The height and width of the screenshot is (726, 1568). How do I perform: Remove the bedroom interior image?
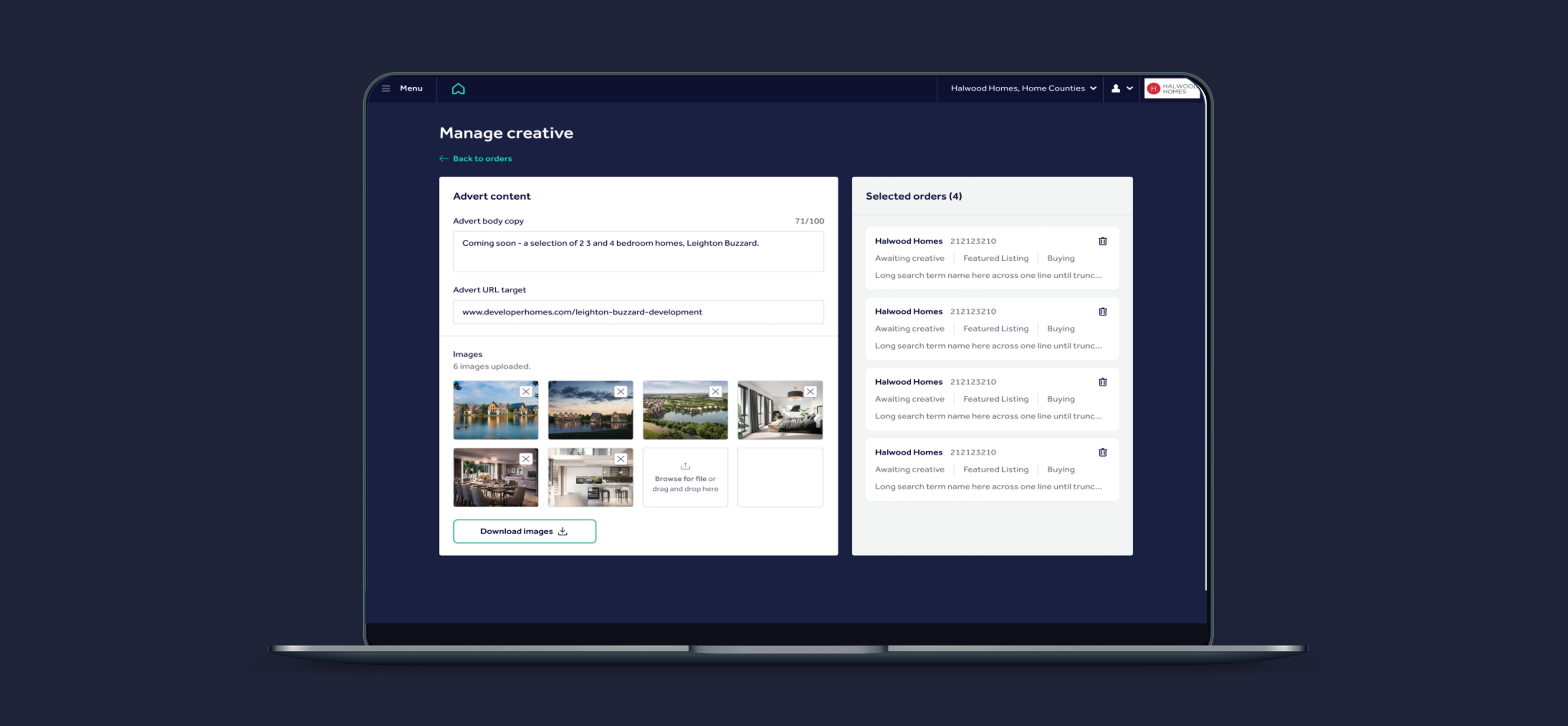810,392
